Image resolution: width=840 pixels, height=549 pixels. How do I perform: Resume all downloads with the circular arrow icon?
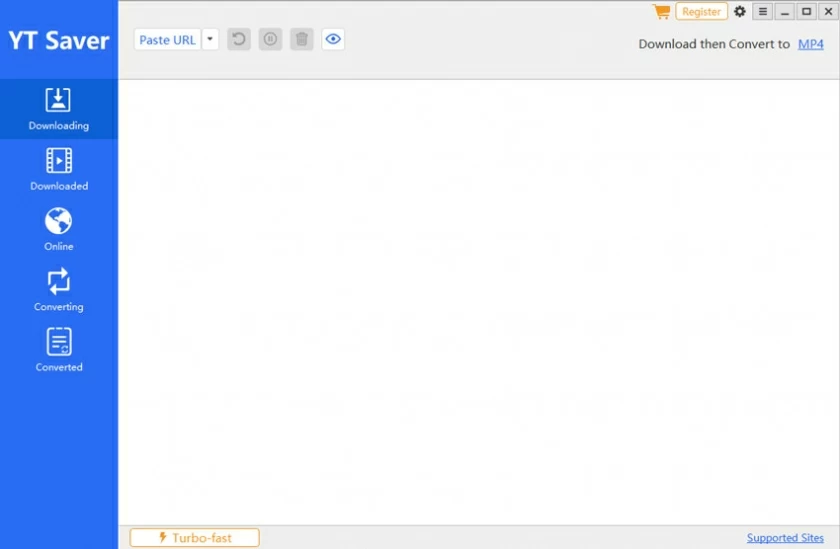(x=238, y=40)
